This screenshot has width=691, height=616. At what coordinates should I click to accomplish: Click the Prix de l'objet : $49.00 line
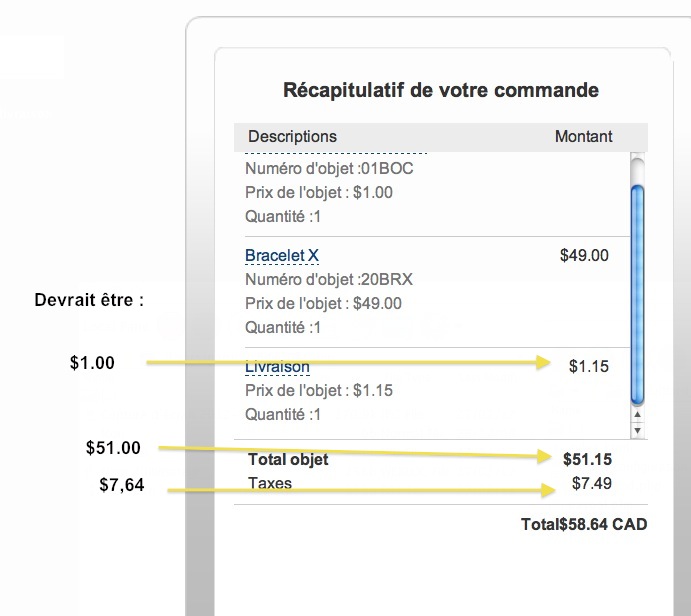tap(323, 303)
